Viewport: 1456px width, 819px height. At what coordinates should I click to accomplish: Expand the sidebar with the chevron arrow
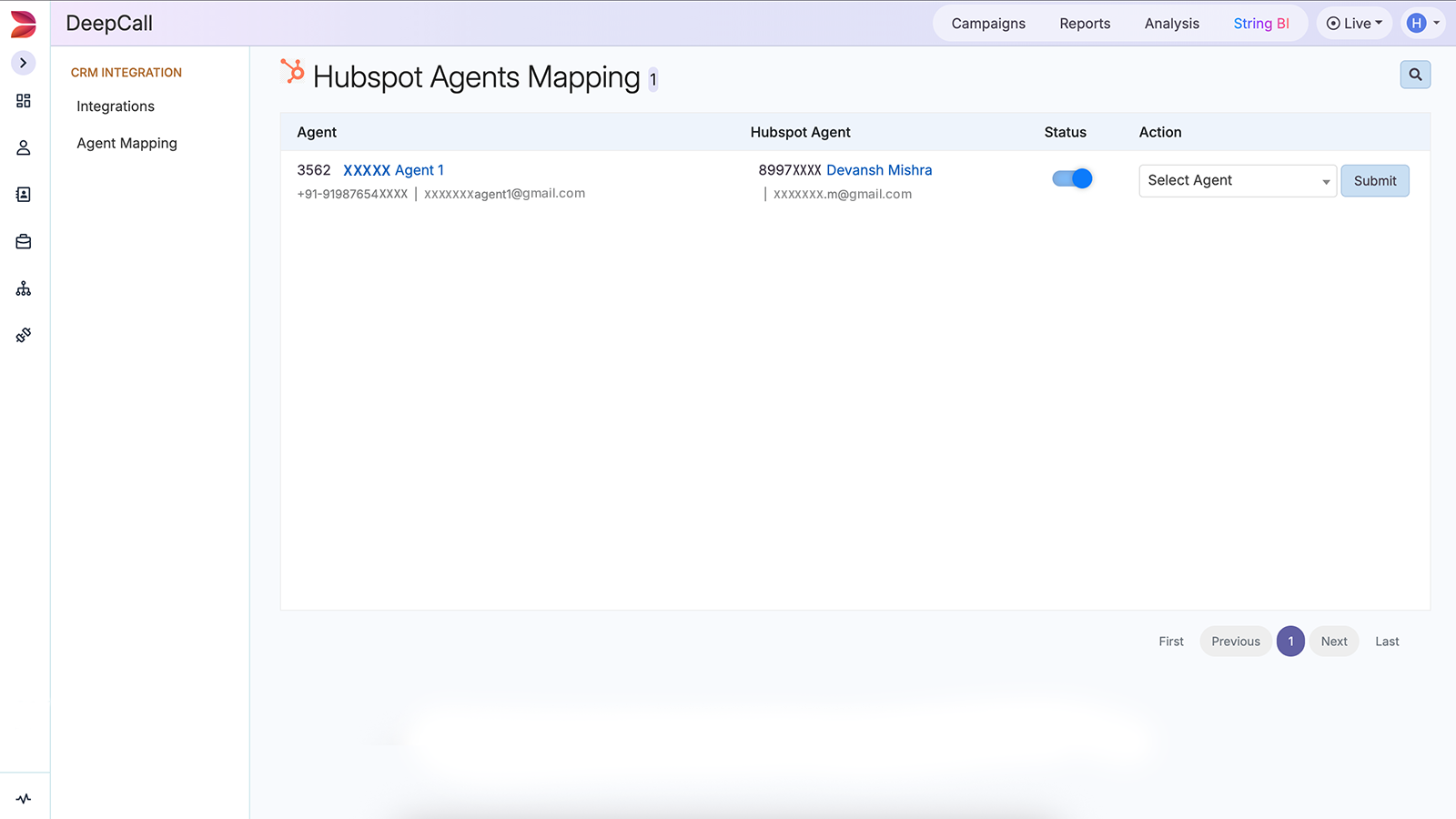pos(24,63)
